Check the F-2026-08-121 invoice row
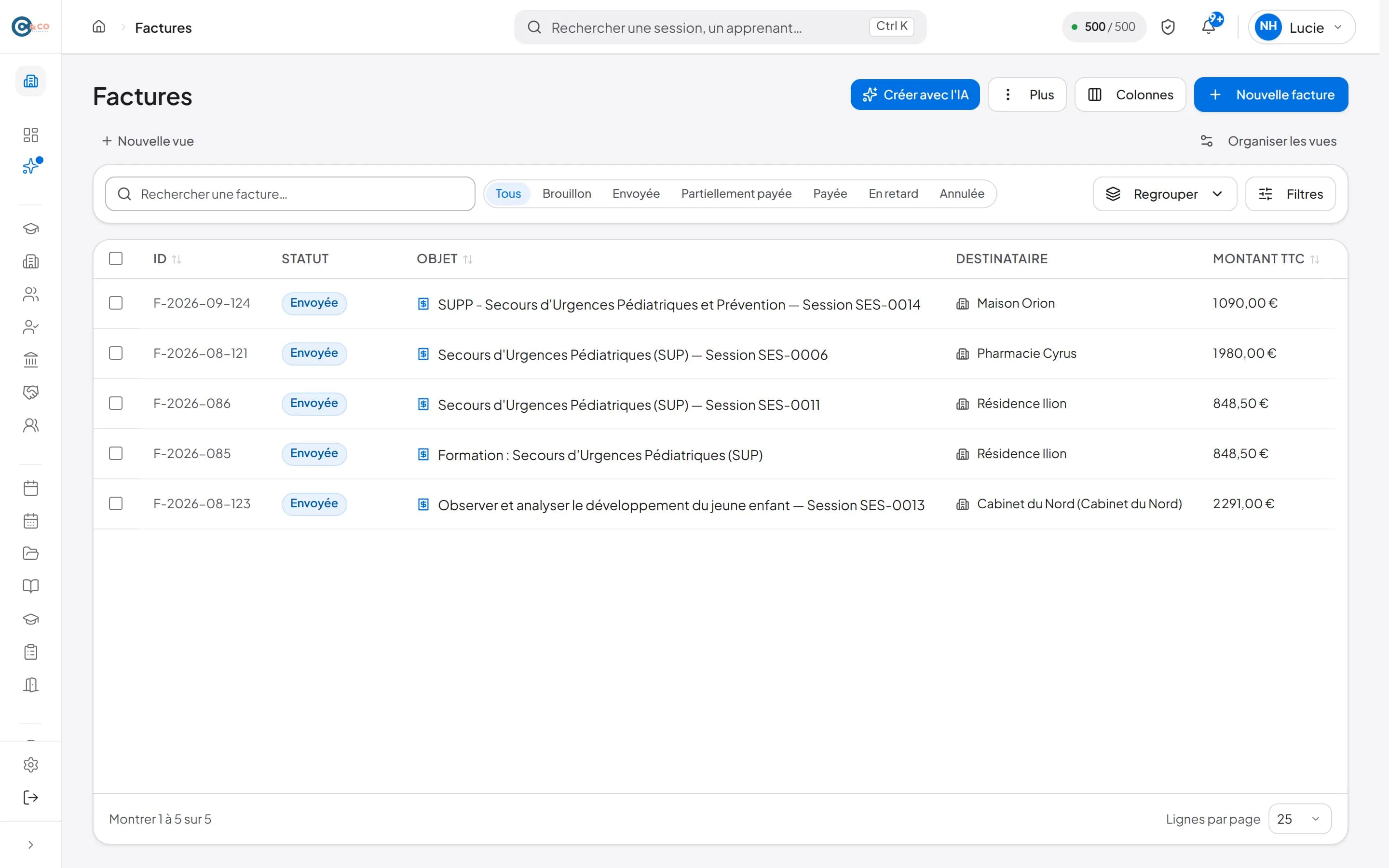This screenshot has width=1389, height=868. pyautogui.click(x=116, y=353)
